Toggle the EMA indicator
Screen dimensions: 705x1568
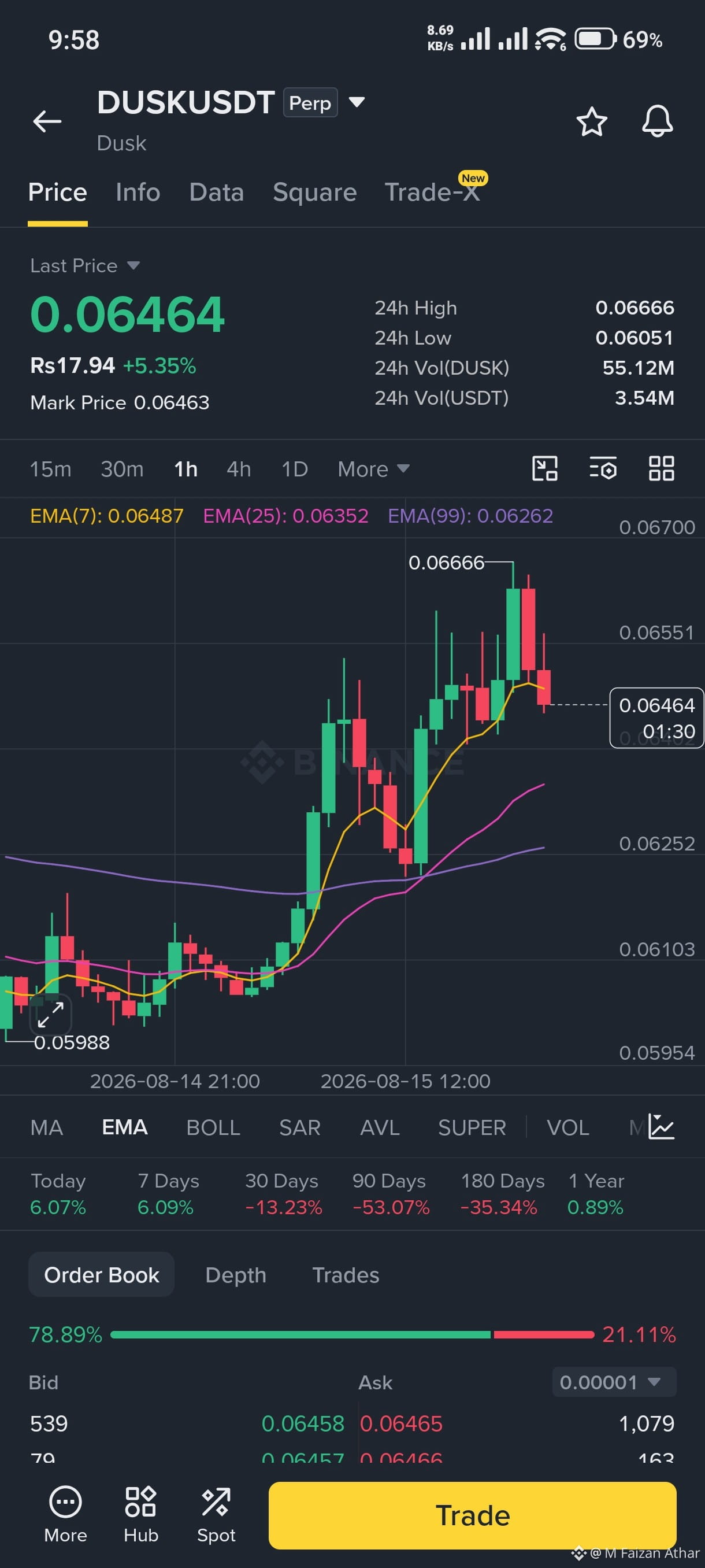point(125,1127)
